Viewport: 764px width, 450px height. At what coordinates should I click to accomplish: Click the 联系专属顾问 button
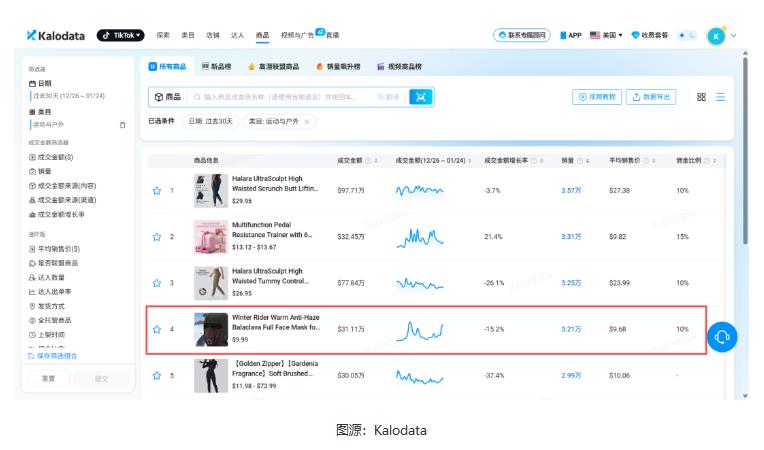point(522,35)
